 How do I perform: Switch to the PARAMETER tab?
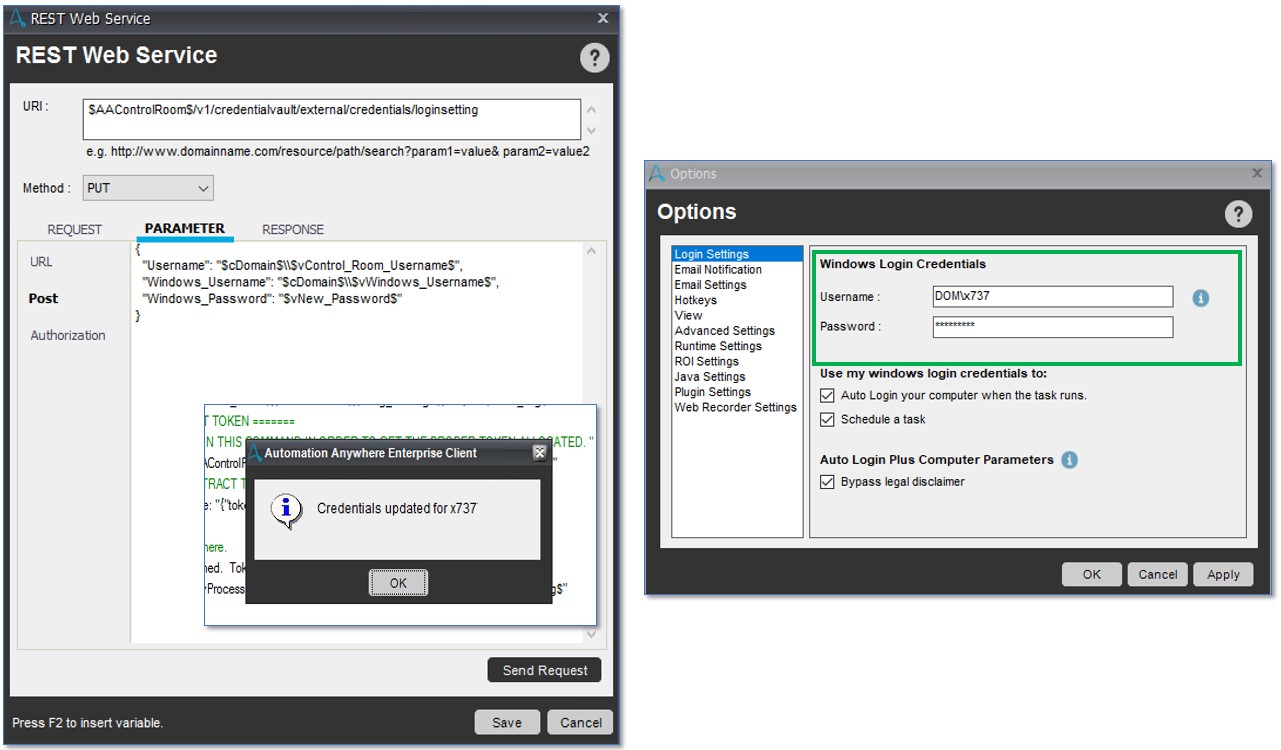[x=185, y=228]
